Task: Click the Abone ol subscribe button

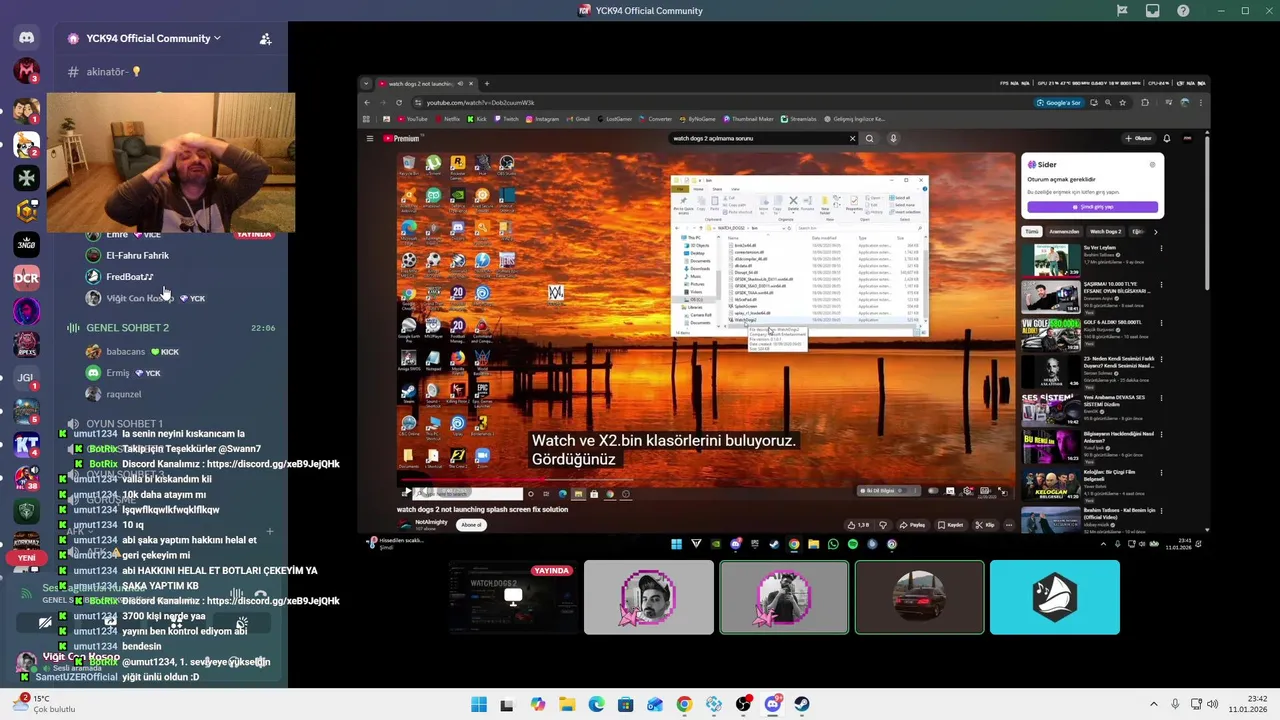Action: 470,525
